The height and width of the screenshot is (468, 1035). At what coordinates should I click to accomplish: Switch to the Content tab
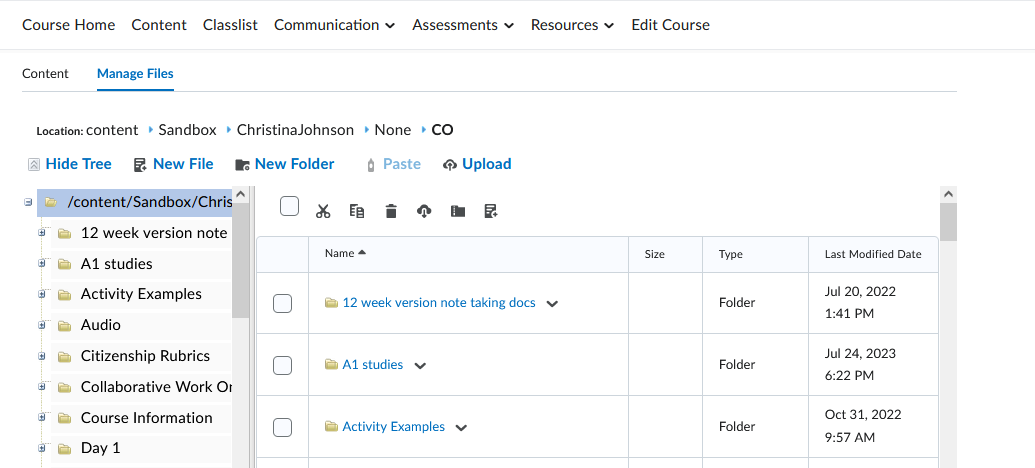coord(45,73)
